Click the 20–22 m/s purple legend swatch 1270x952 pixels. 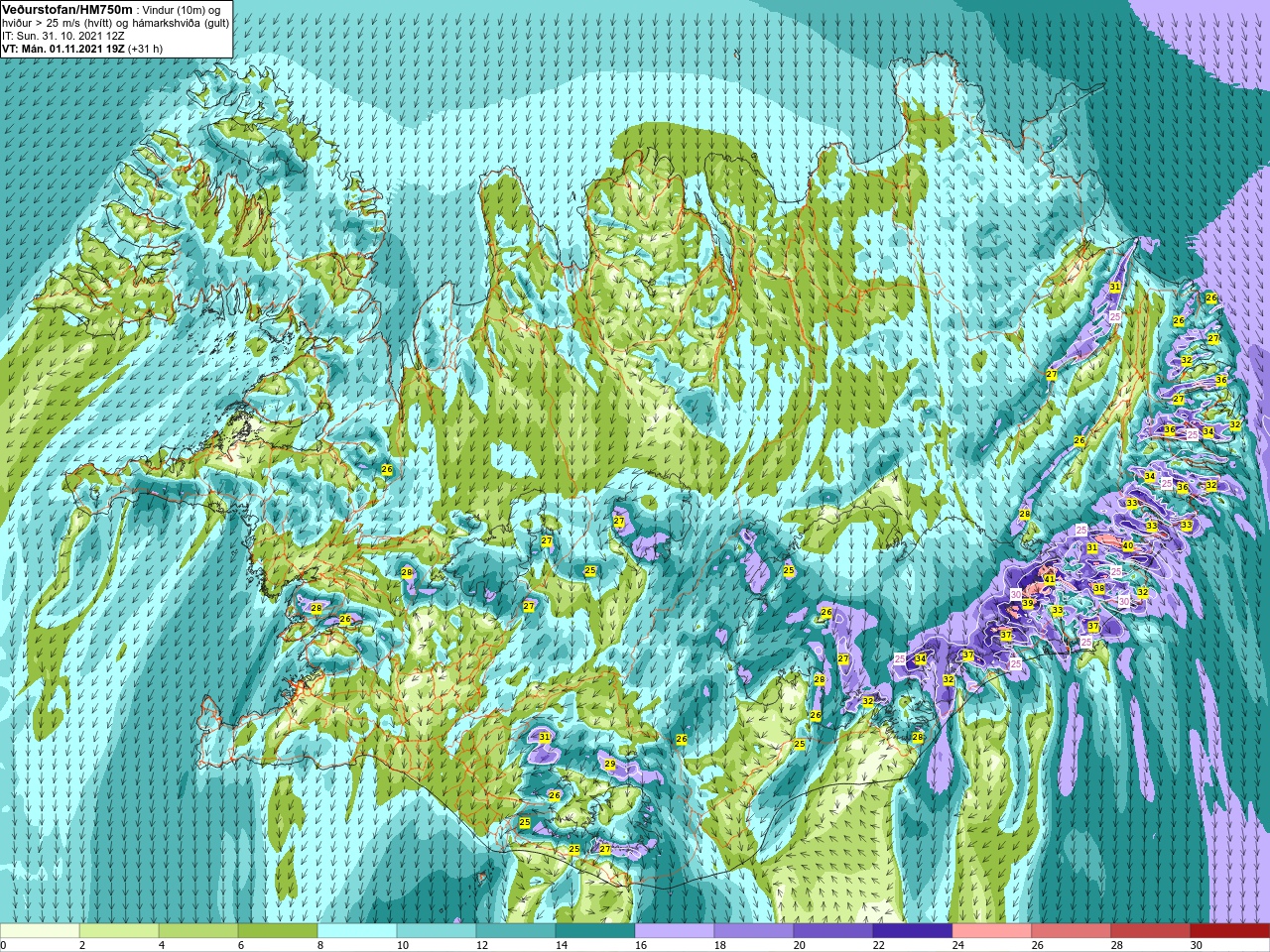tap(833, 931)
